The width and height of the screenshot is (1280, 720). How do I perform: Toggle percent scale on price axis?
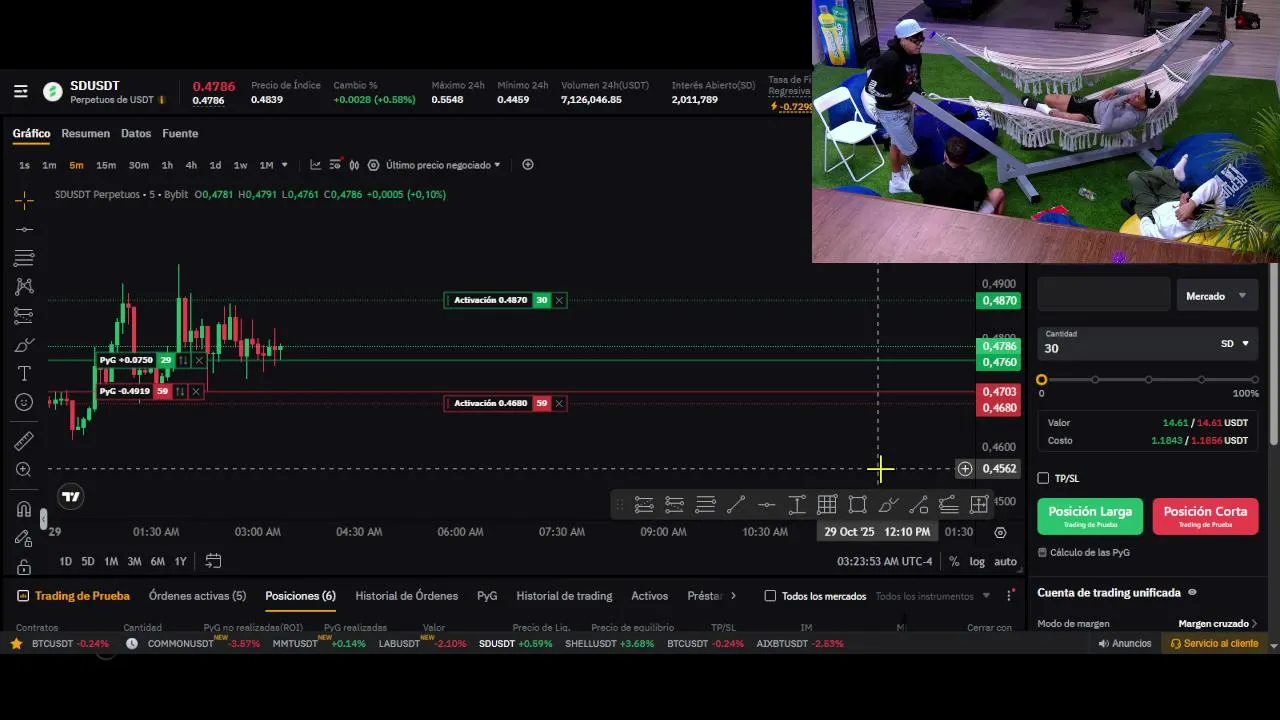tap(954, 562)
